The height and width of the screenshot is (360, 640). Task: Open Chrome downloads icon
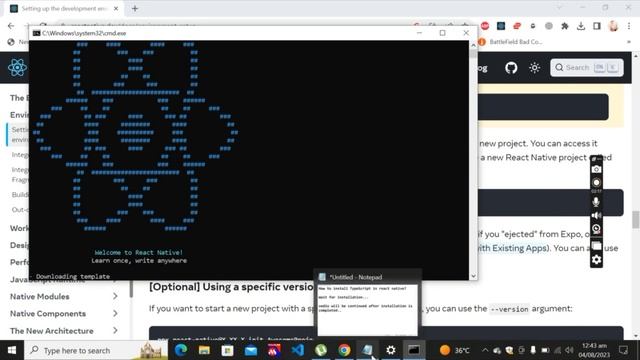[580, 26]
